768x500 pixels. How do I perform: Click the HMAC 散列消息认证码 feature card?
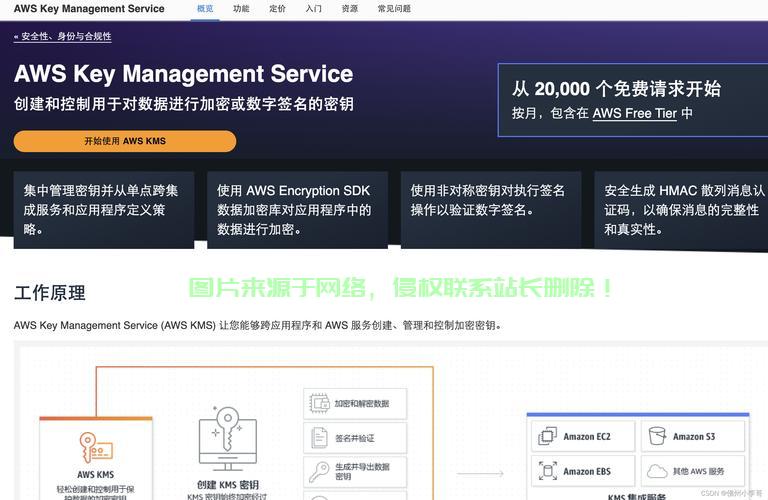(x=683, y=210)
